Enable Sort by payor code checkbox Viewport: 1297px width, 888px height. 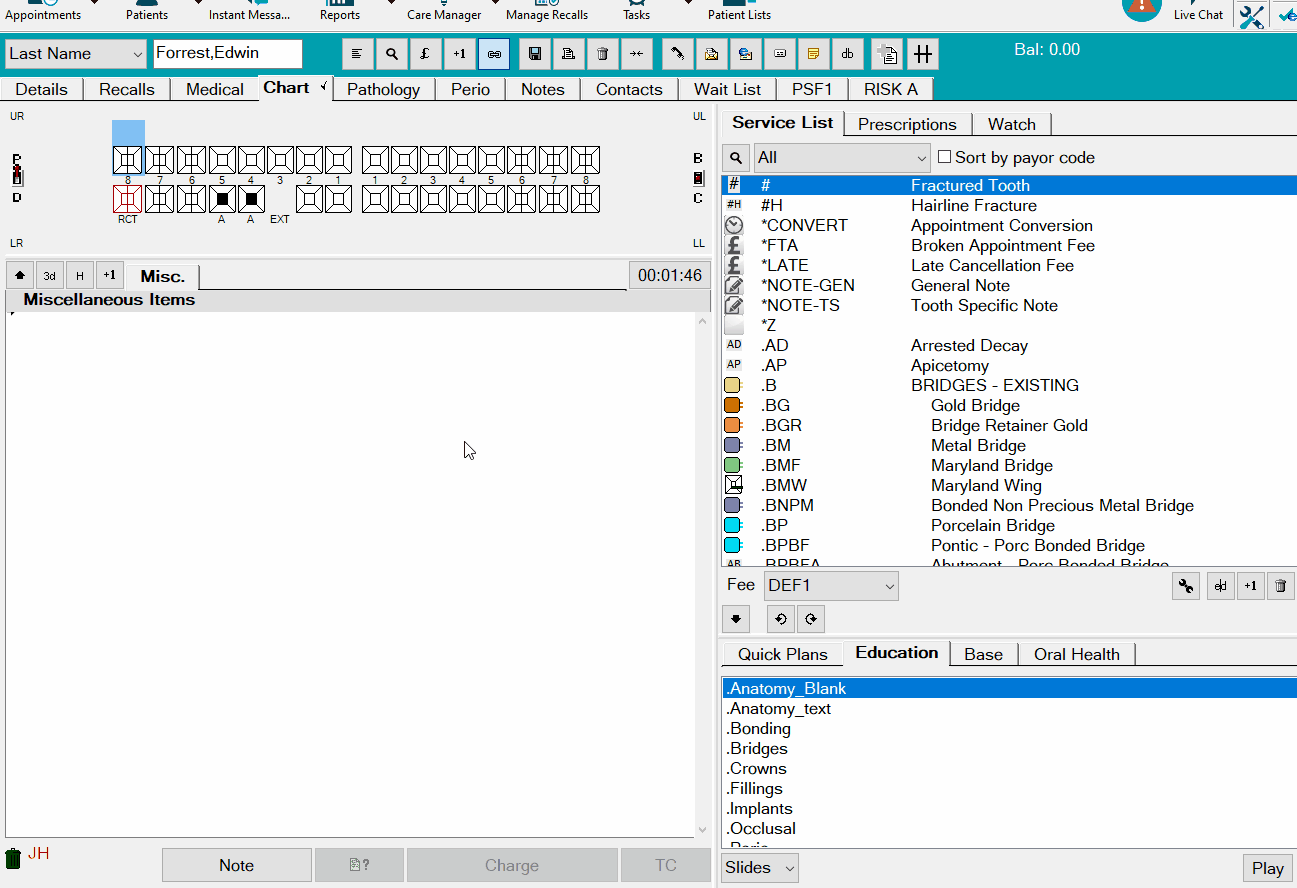[x=944, y=157]
